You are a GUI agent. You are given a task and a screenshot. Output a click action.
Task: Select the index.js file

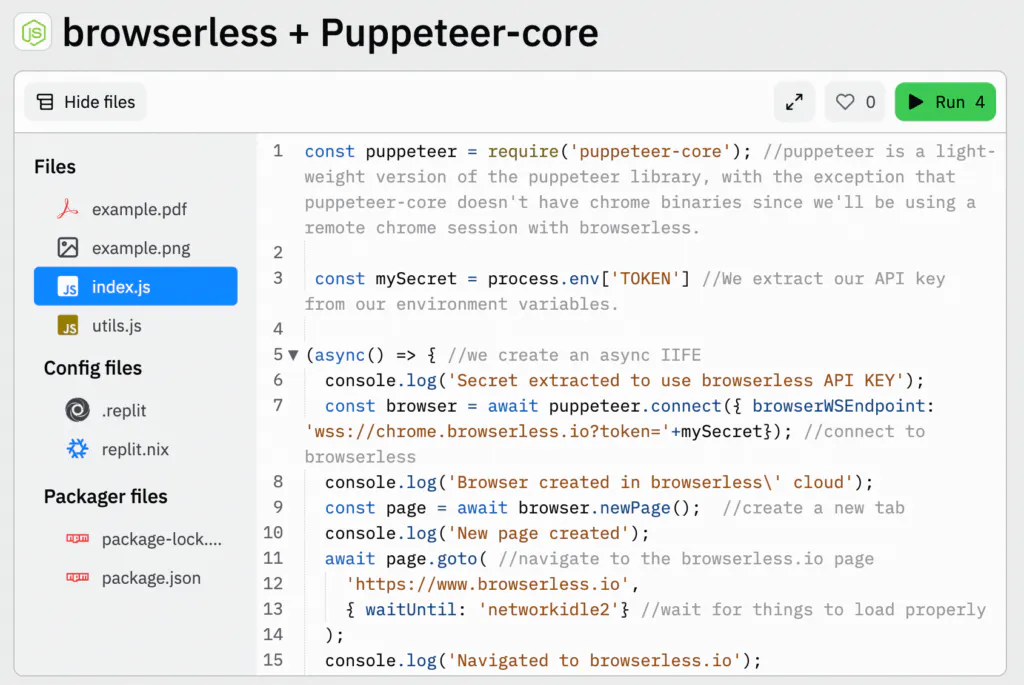pos(136,286)
